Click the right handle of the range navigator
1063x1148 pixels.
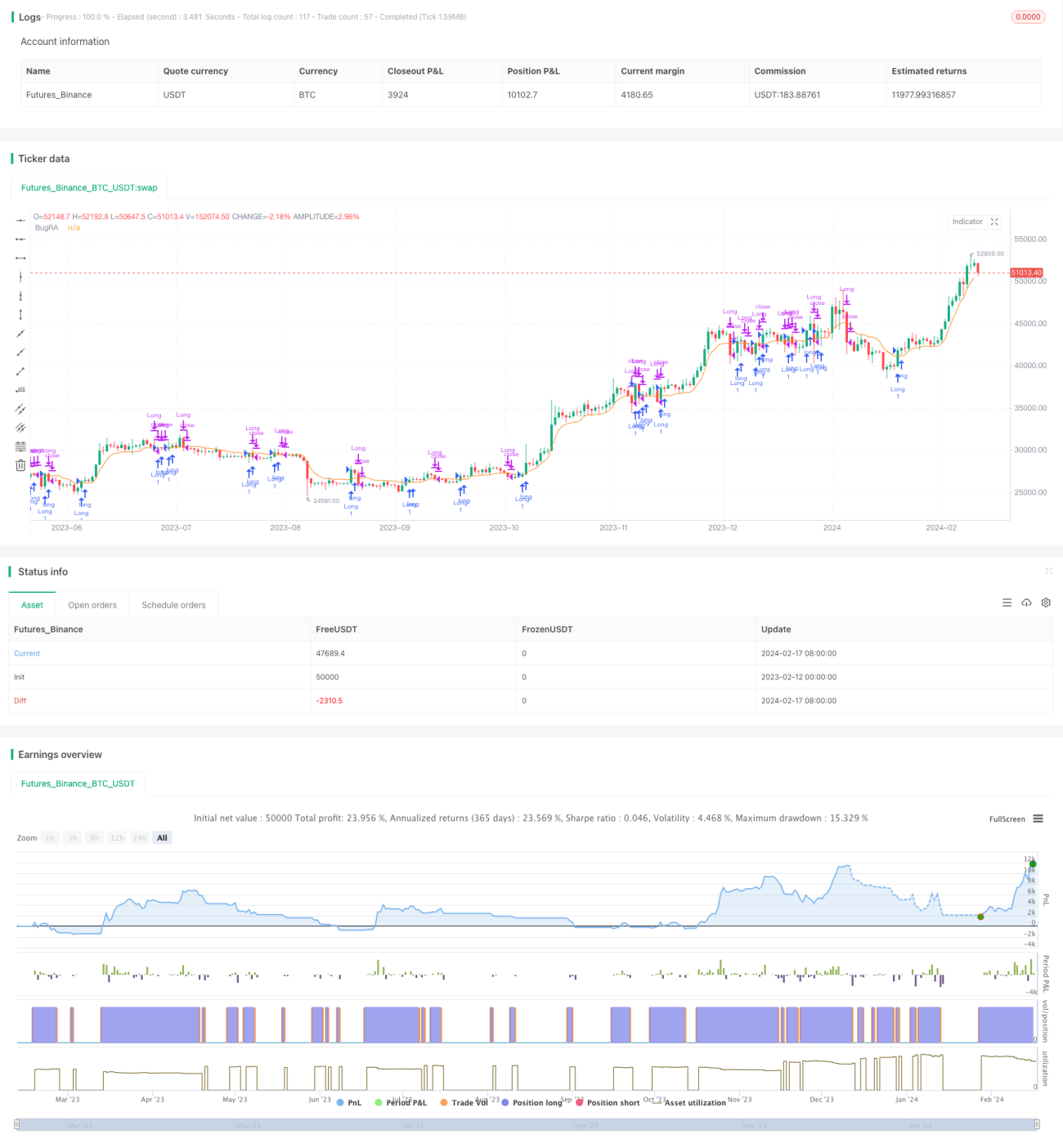click(1037, 1124)
